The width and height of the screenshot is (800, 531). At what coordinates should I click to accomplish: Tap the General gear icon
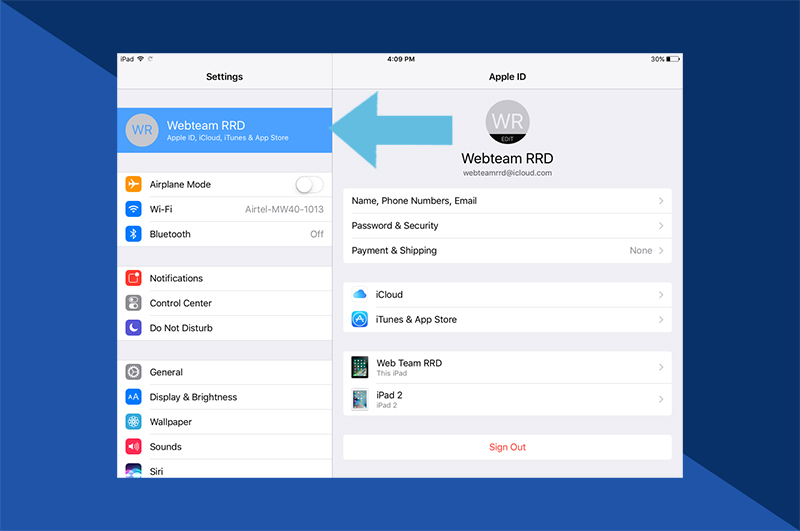133,372
